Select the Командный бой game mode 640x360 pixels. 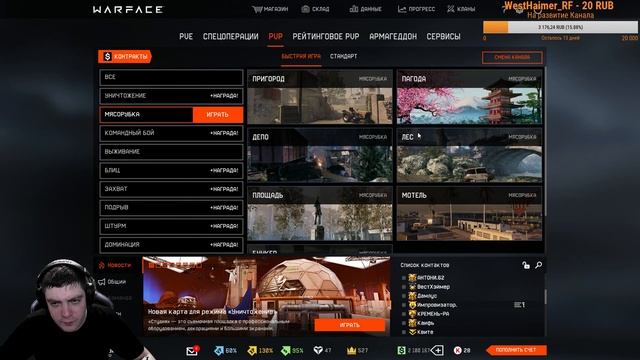pyautogui.click(x=171, y=133)
